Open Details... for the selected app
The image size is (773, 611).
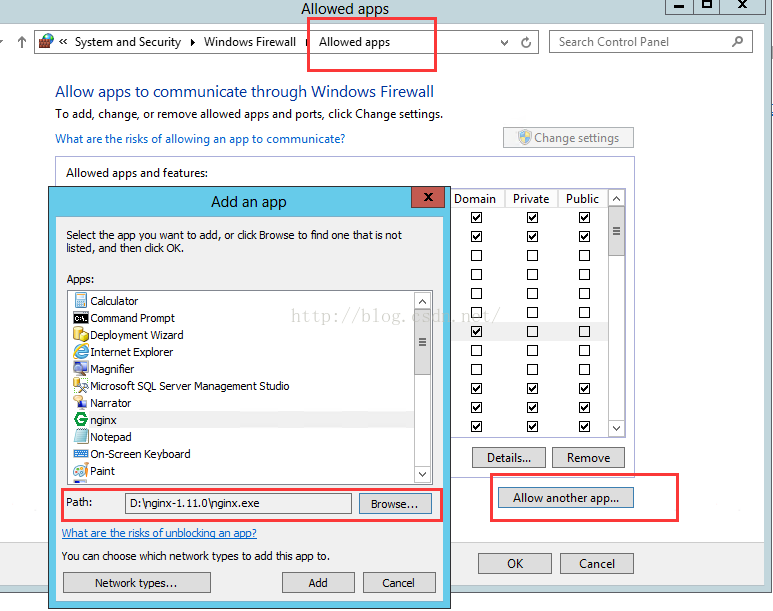click(509, 458)
